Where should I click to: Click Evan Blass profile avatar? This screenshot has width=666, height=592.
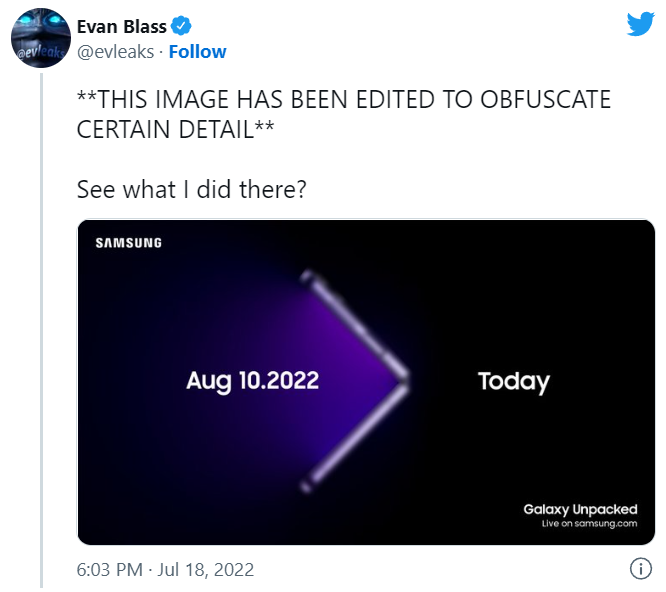point(41,42)
